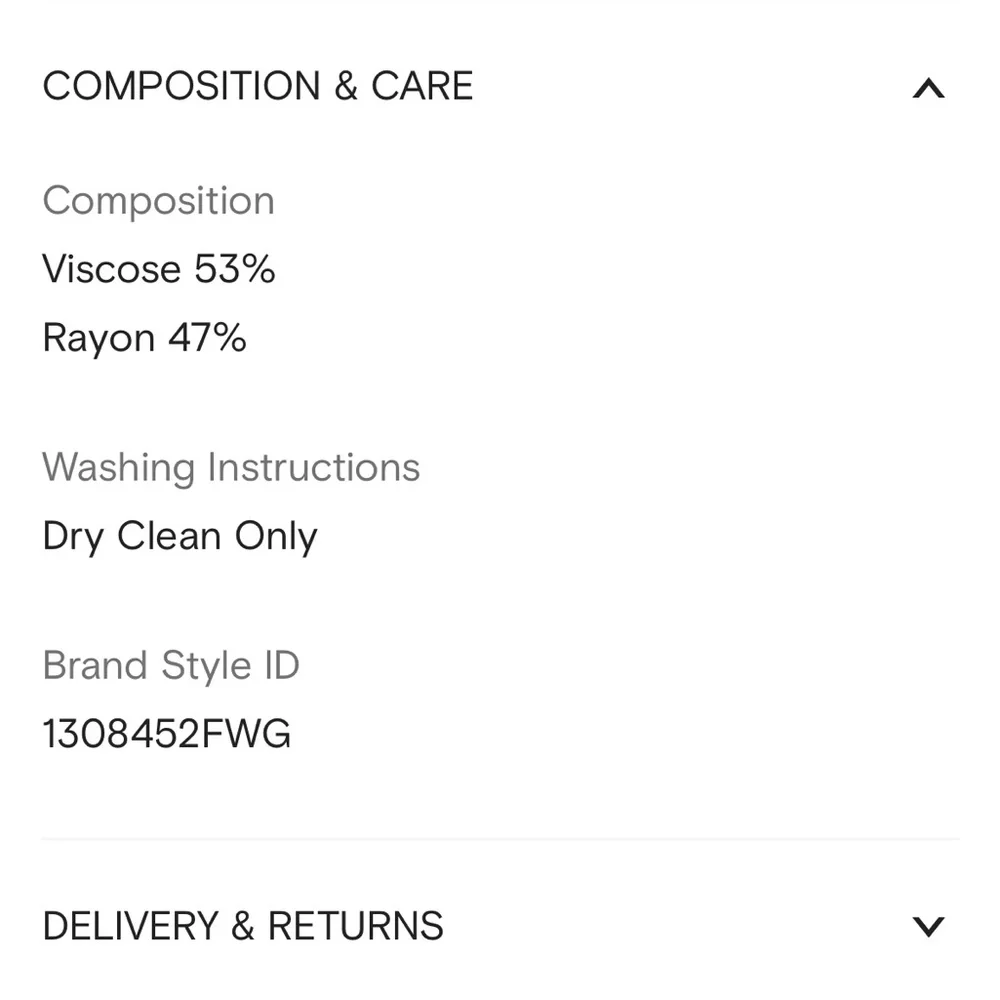
Task: Expand the Delivery & Returns chevron
Action: click(928, 926)
